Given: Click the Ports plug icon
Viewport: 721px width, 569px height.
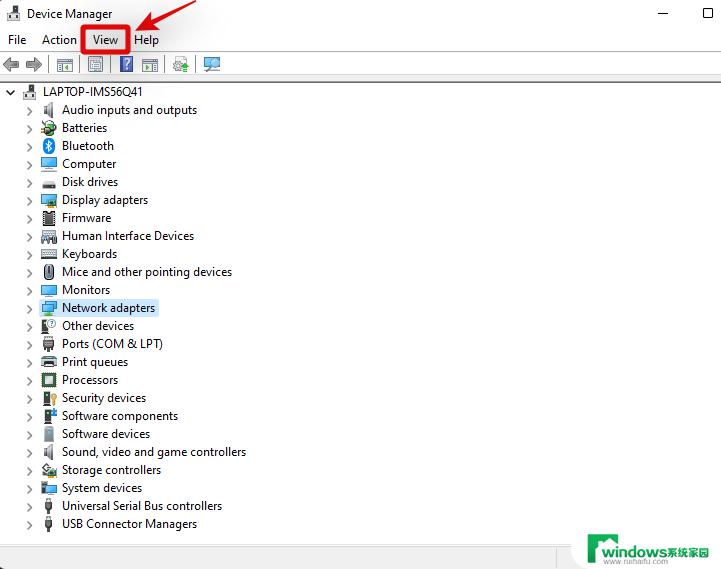Looking at the screenshot, I should [x=49, y=344].
